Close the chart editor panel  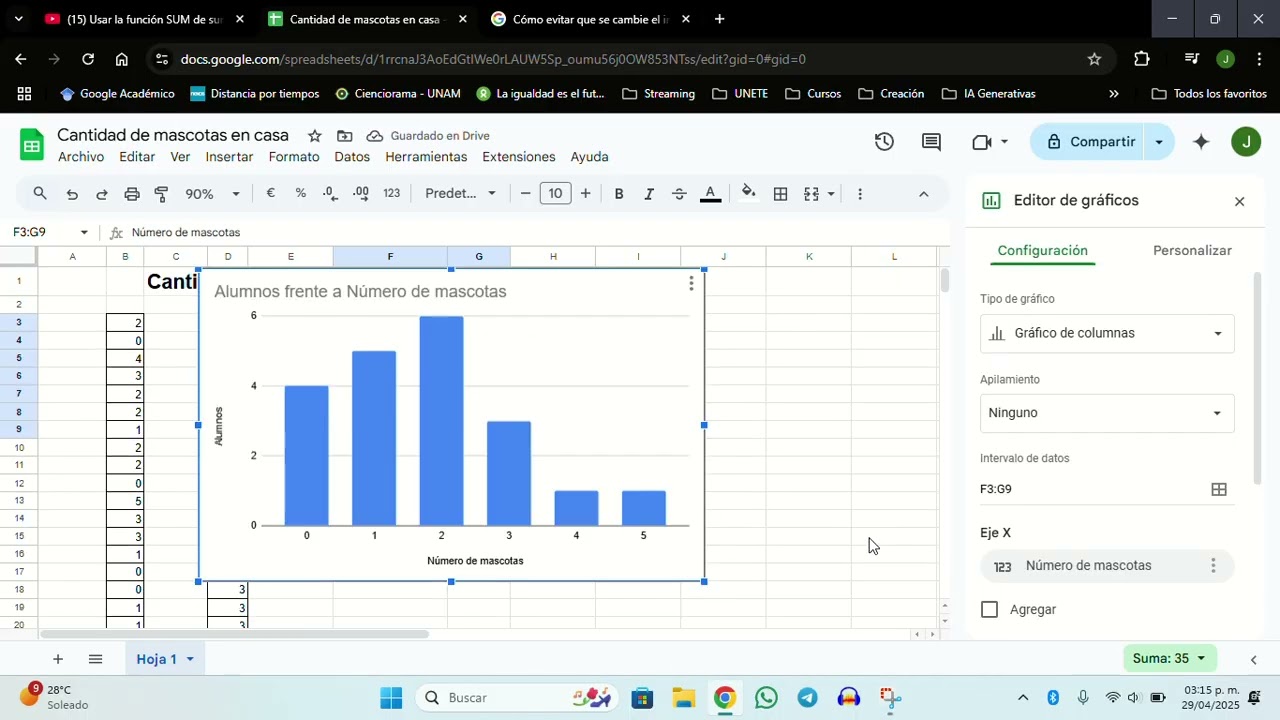(1239, 201)
